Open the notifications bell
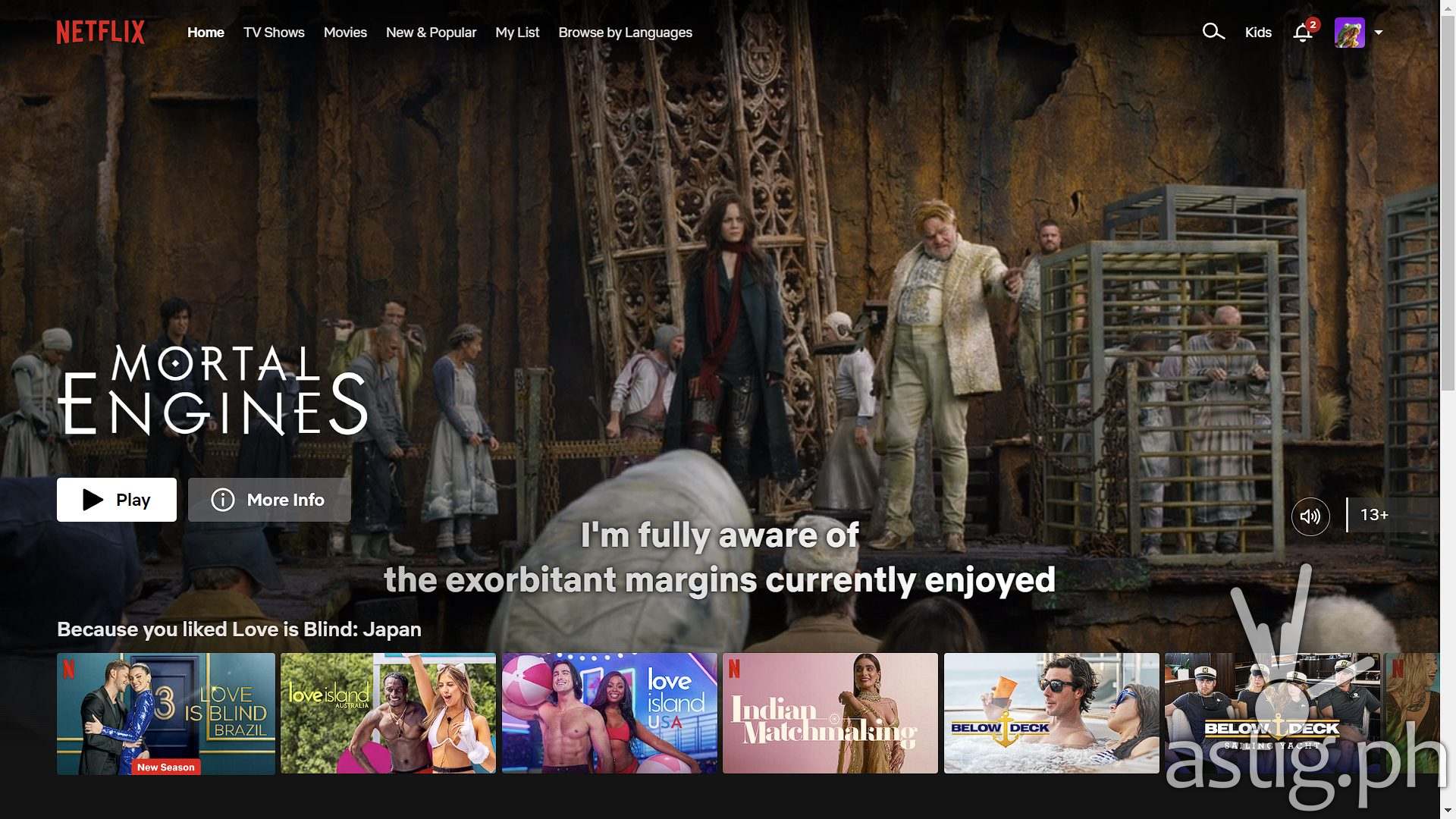1456x819 pixels. click(1303, 33)
